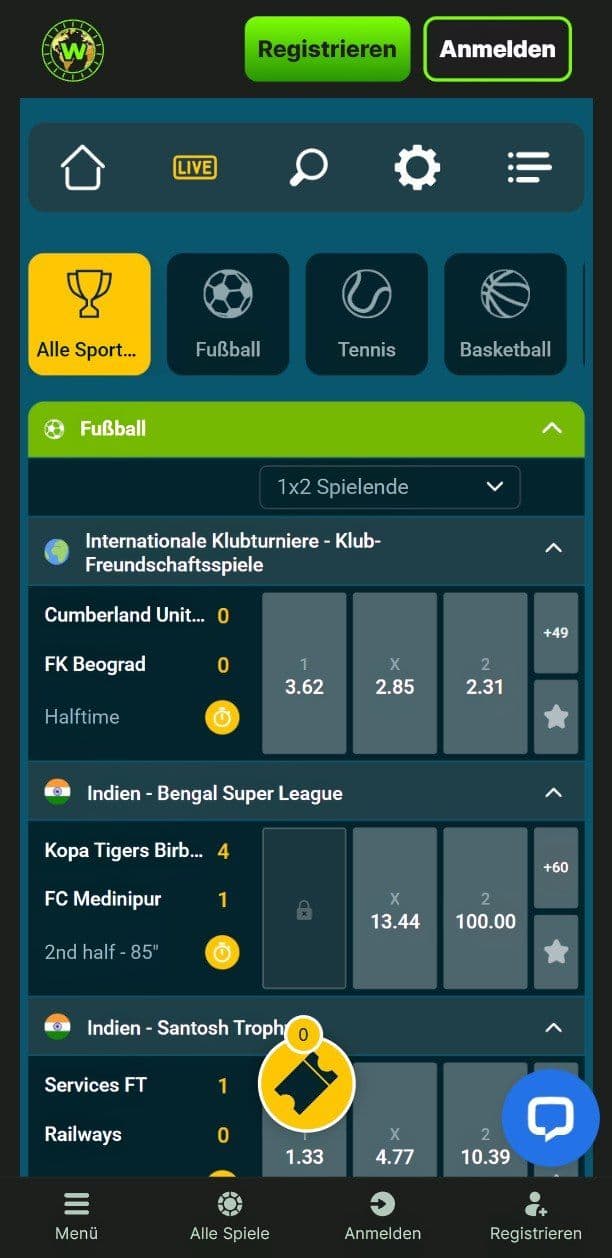Open the bet slip ticket icon
This screenshot has height=1258, width=612.
pos(307,1083)
